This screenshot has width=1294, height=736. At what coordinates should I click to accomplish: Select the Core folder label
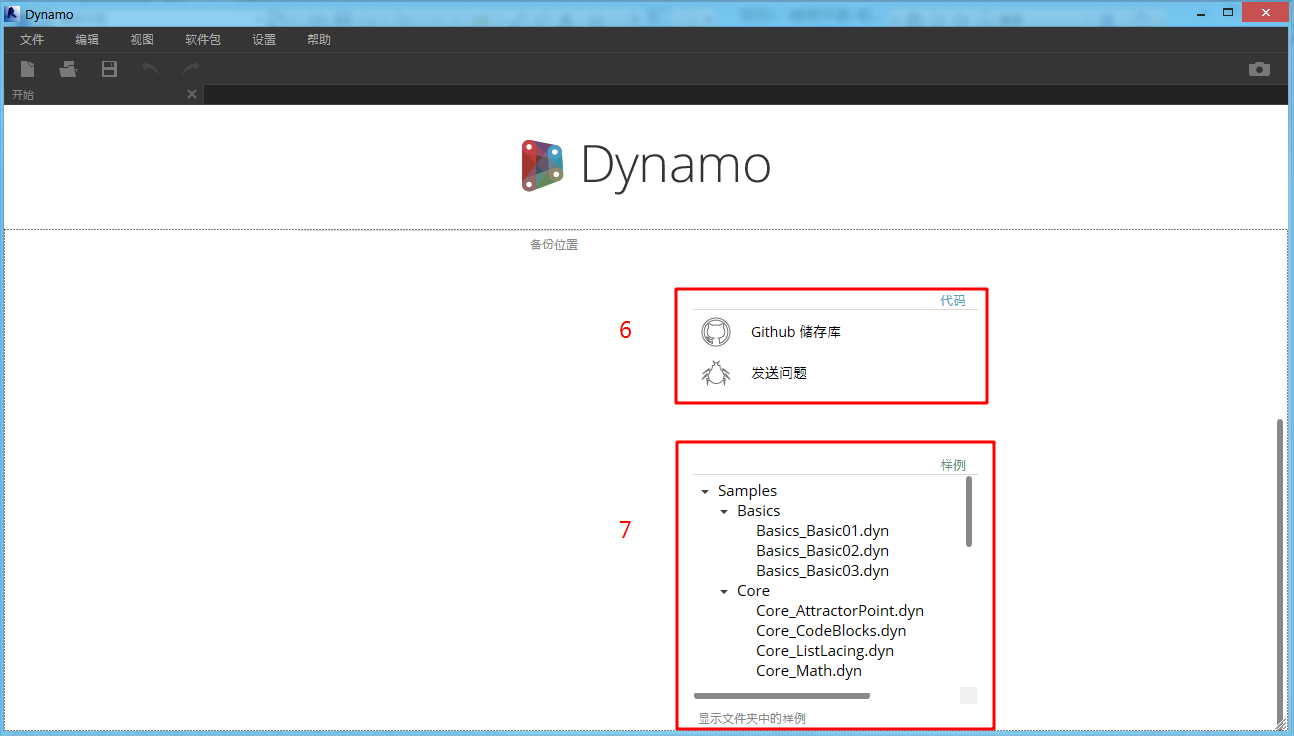(x=753, y=591)
